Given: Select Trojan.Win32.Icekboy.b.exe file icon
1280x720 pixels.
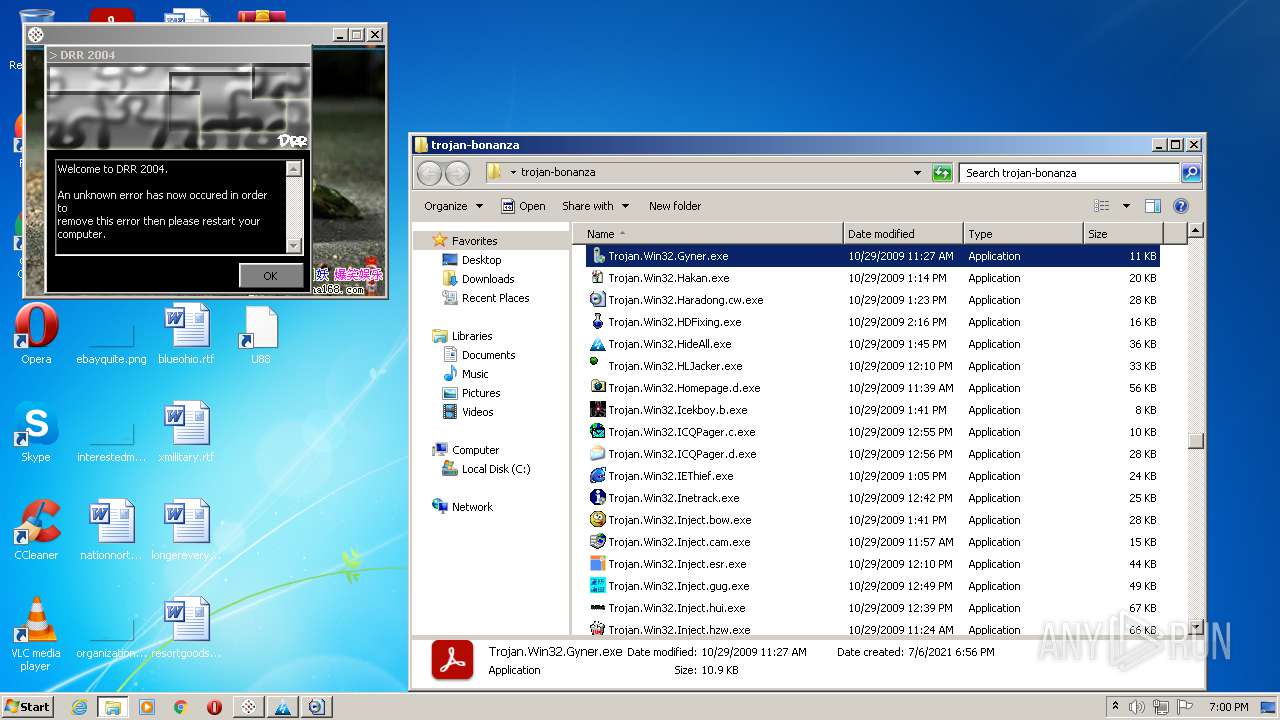Looking at the screenshot, I should pos(598,410).
